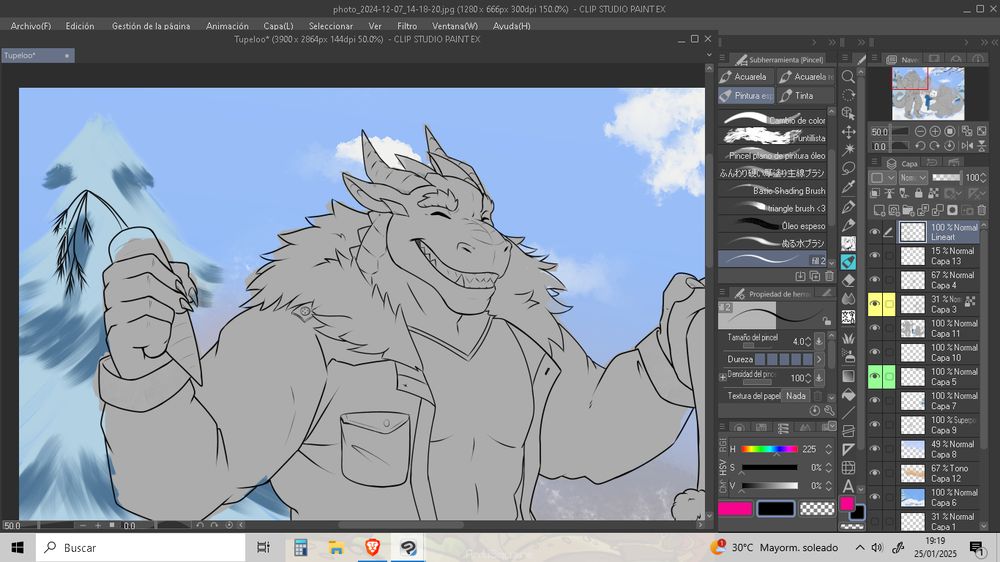Switch to the Tupeloo canvas tab

(38, 55)
